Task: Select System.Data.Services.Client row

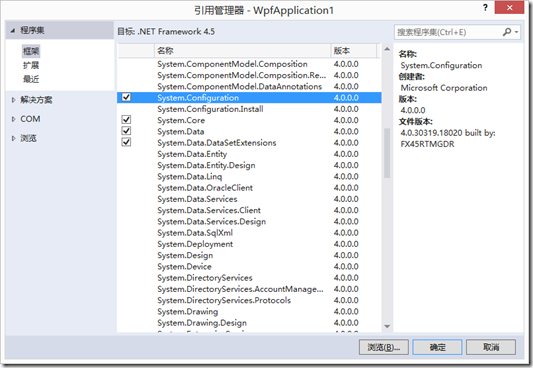Action: (x=249, y=210)
